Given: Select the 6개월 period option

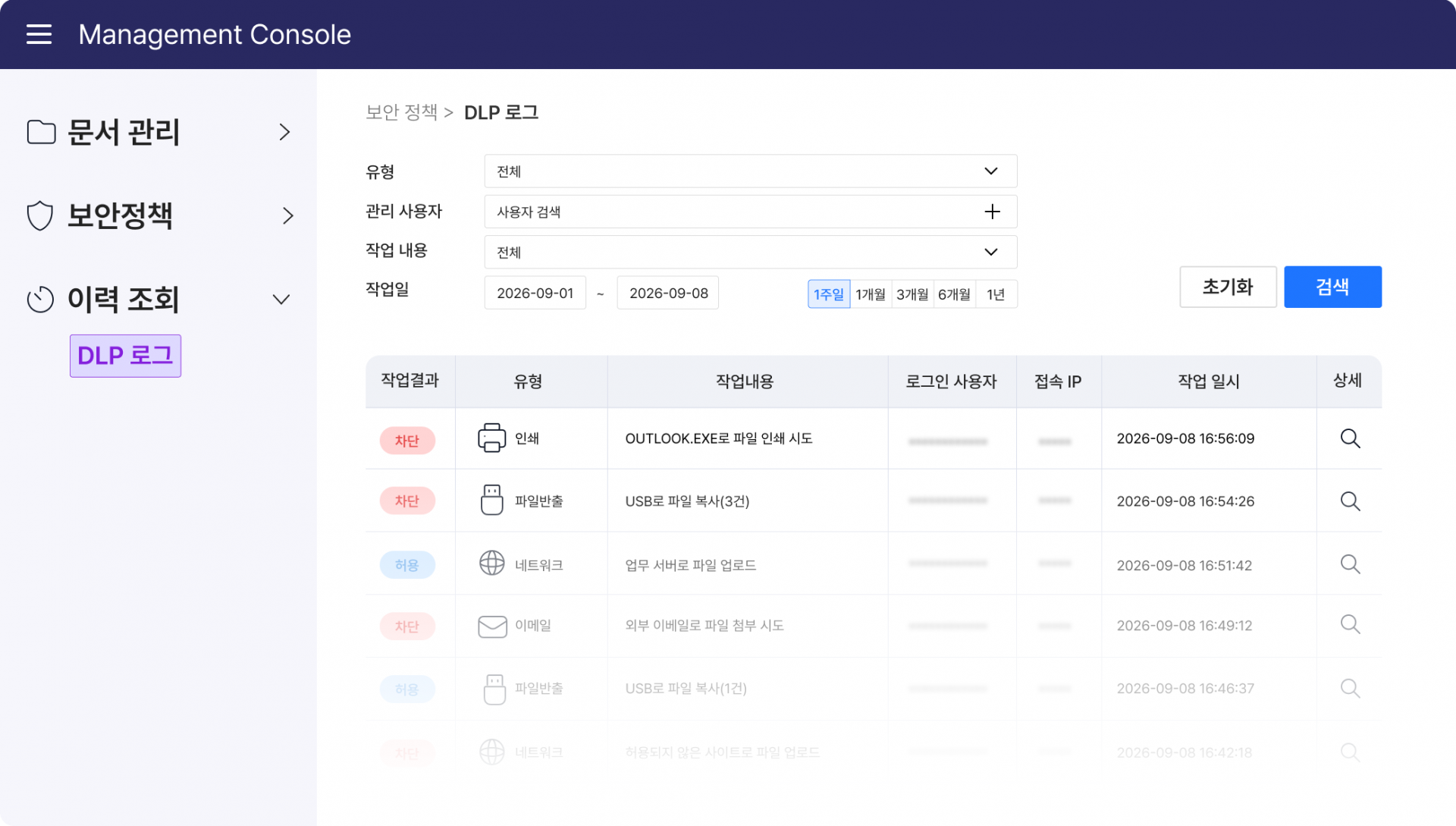Looking at the screenshot, I should pos(954,294).
